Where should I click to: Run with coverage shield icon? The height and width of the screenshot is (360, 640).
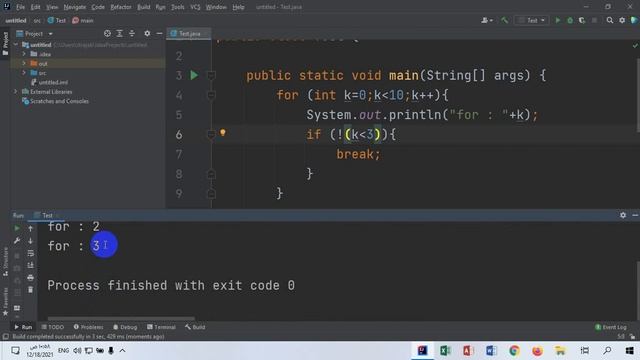582,20
